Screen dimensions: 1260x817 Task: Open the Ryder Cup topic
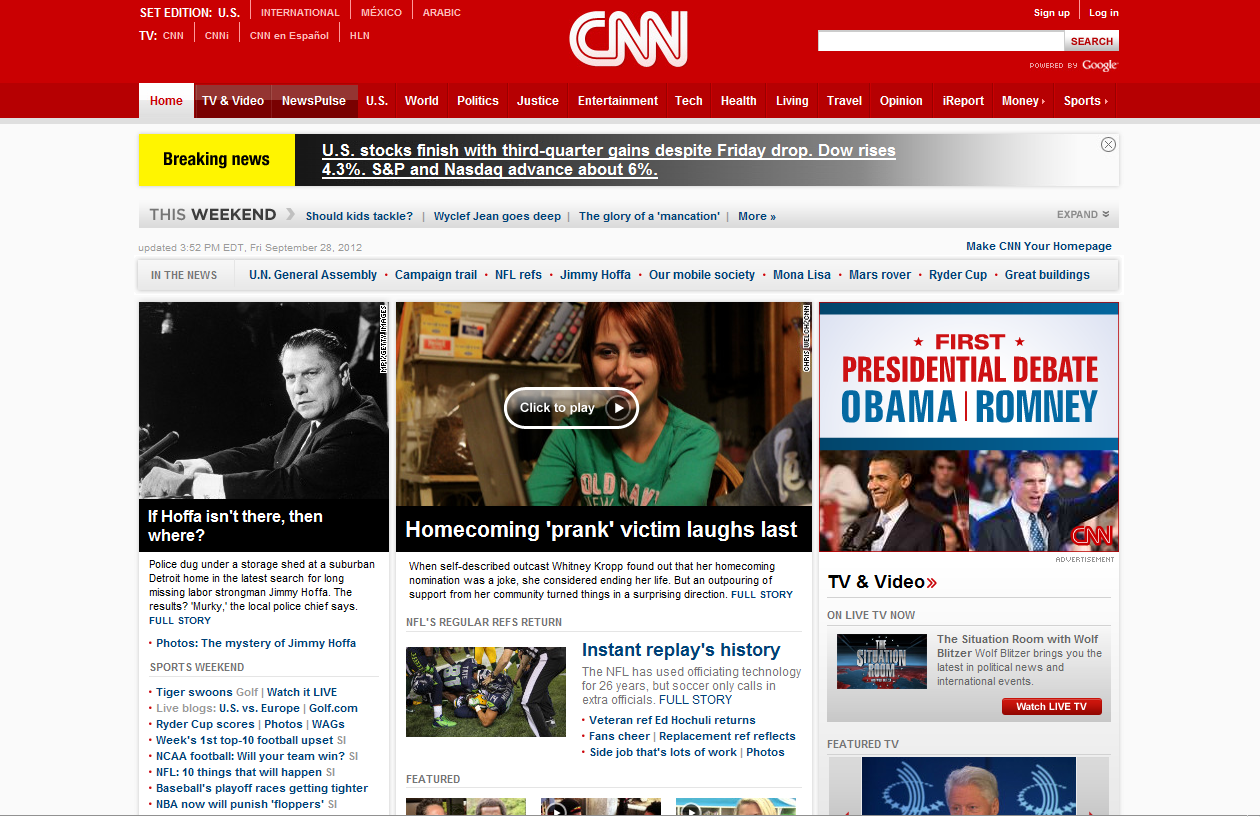click(958, 275)
